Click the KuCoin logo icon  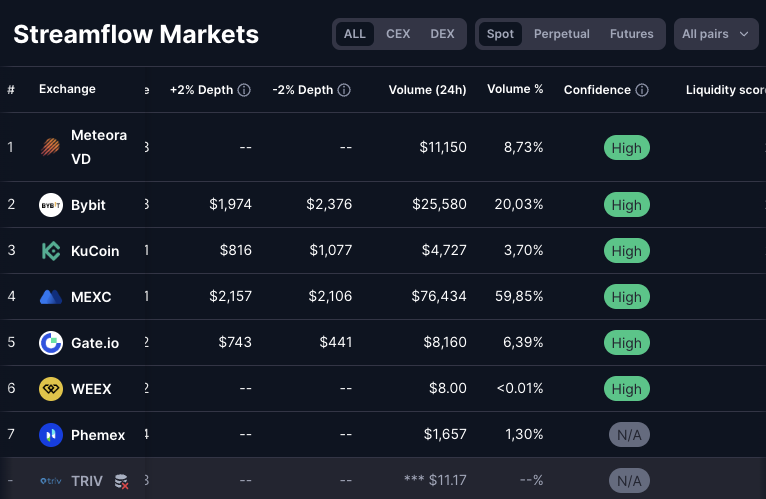point(51,251)
